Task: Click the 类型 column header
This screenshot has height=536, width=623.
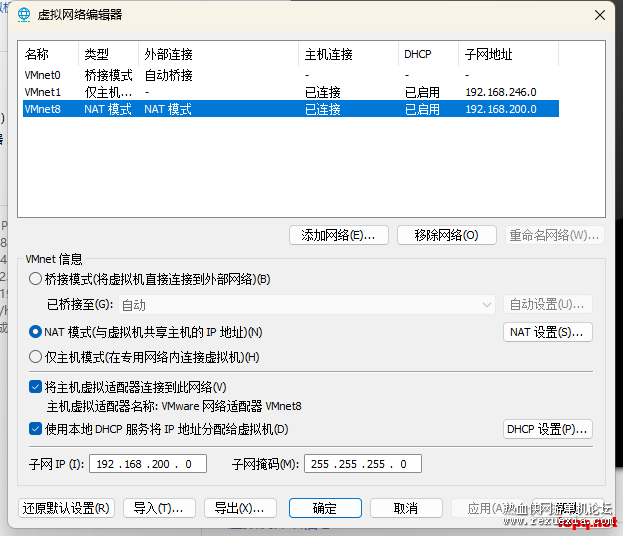Action: [x=108, y=54]
